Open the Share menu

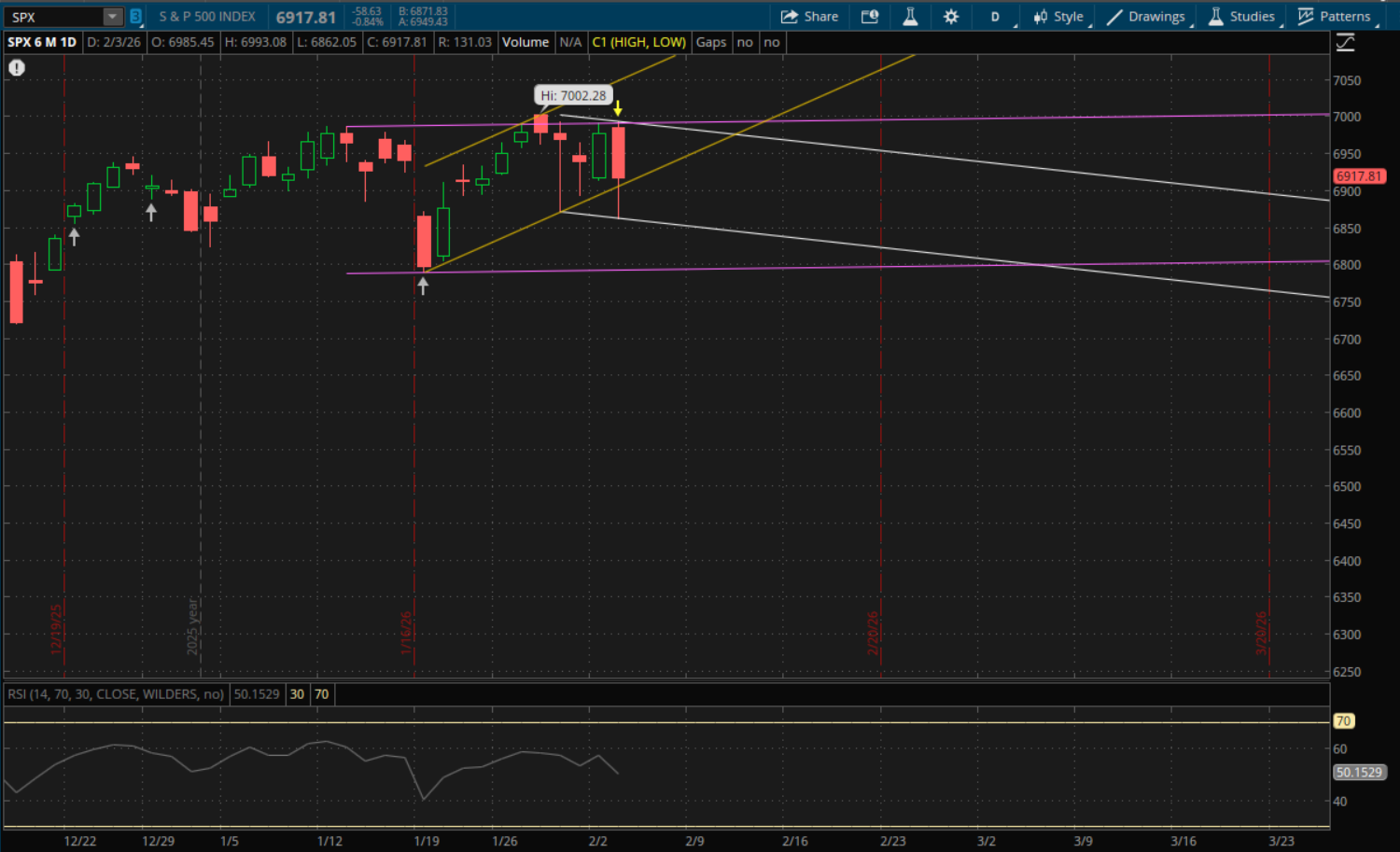[x=809, y=17]
